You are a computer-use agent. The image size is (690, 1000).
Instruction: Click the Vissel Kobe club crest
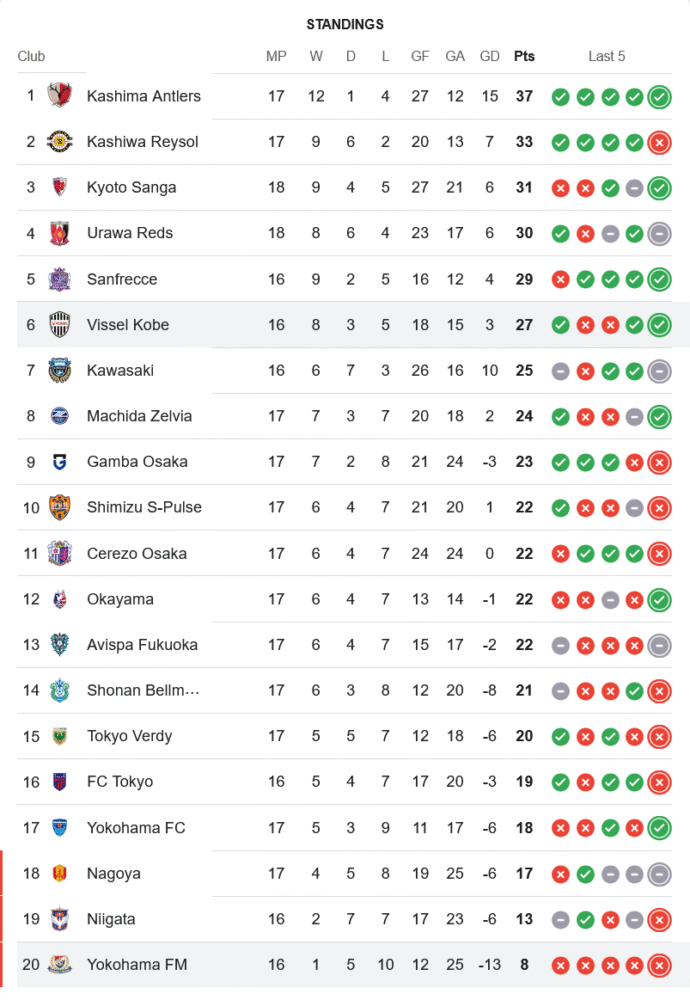coord(60,325)
